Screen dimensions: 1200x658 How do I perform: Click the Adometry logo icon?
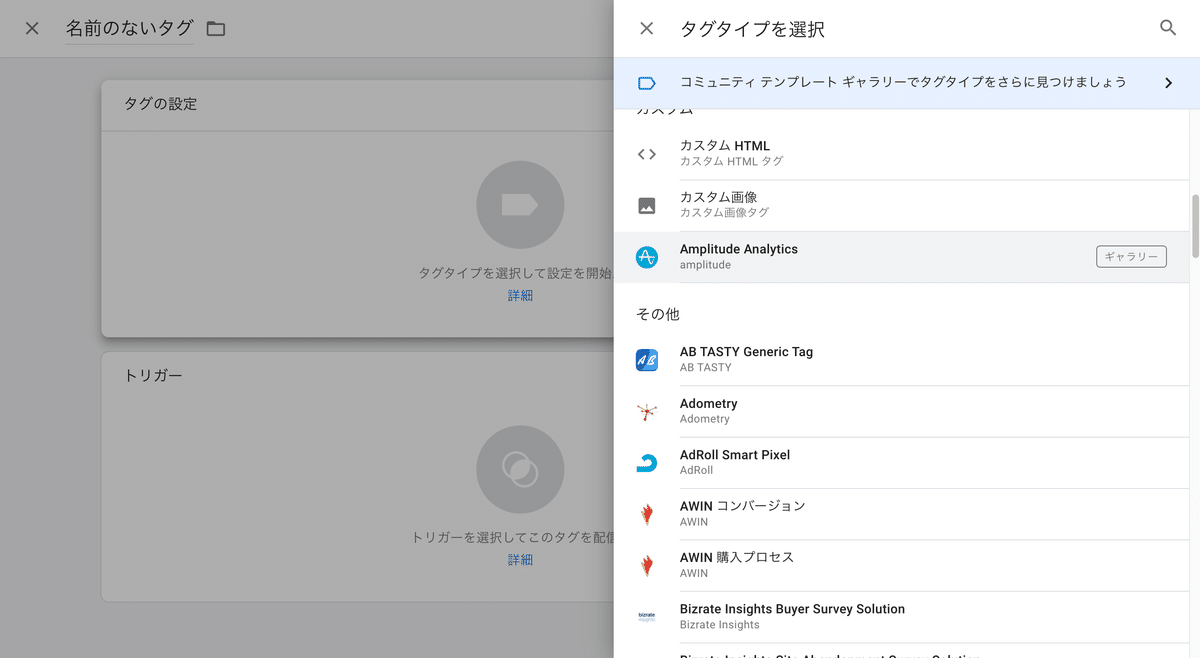pyautogui.click(x=647, y=411)
